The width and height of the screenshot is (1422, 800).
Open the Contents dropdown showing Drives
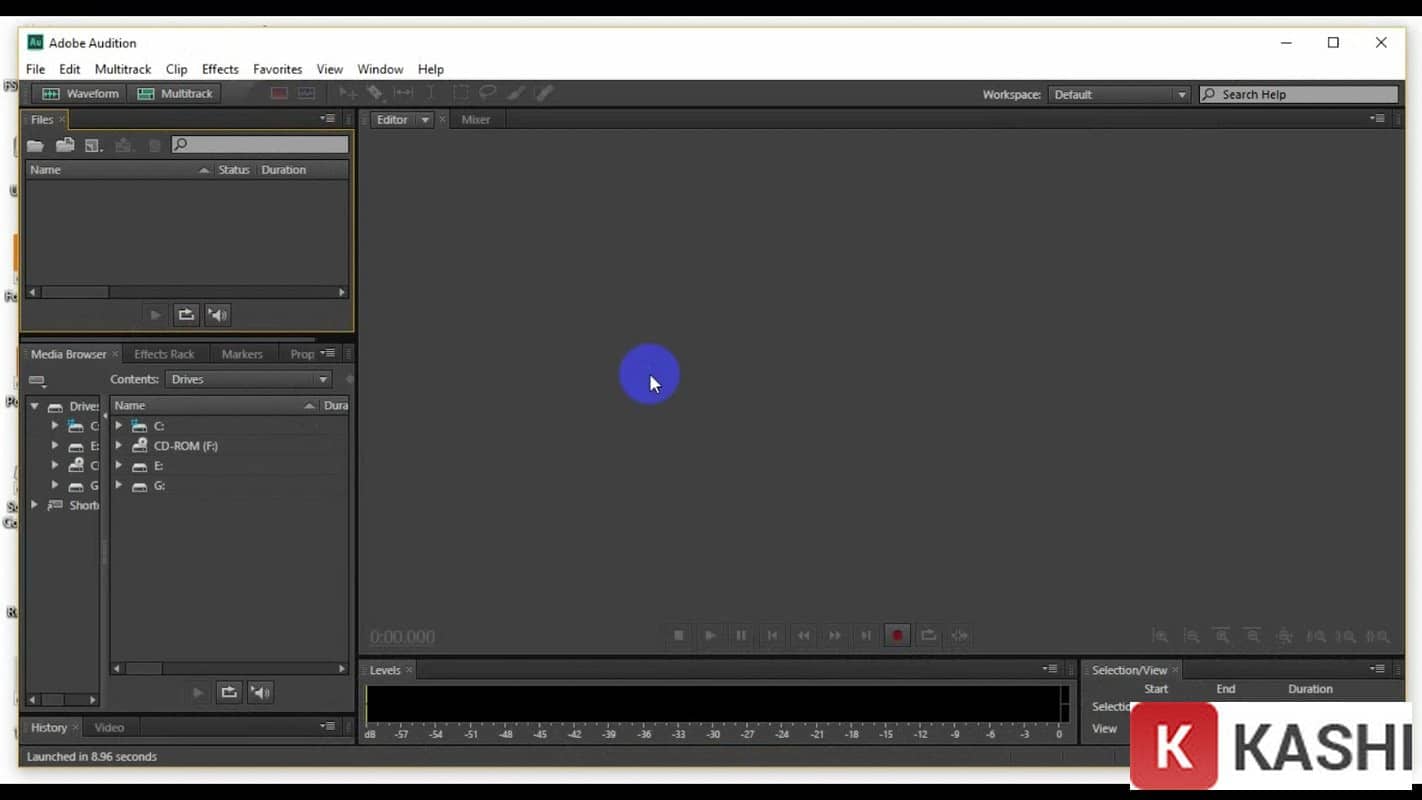249,379
